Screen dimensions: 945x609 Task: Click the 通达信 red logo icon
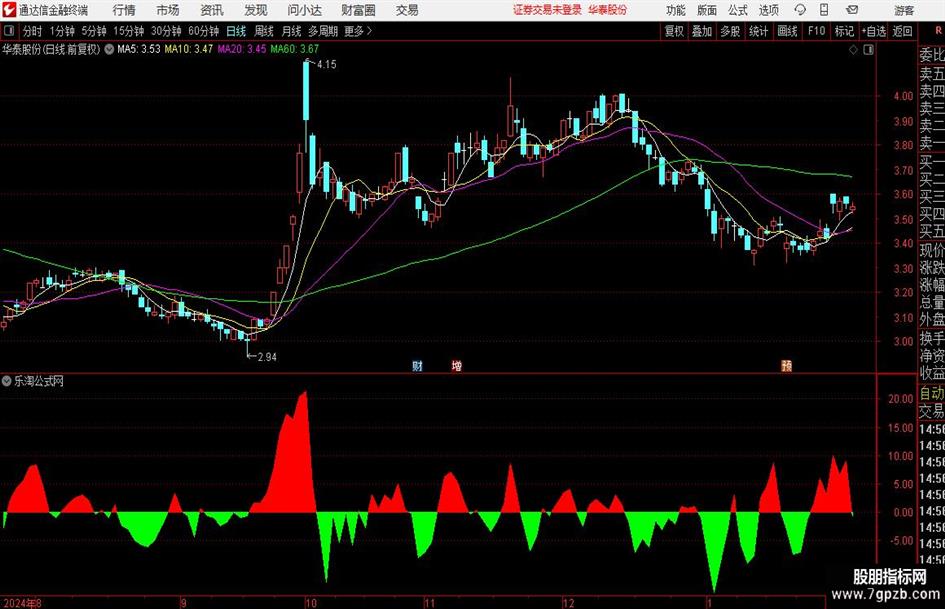click(x=9, y=10)
